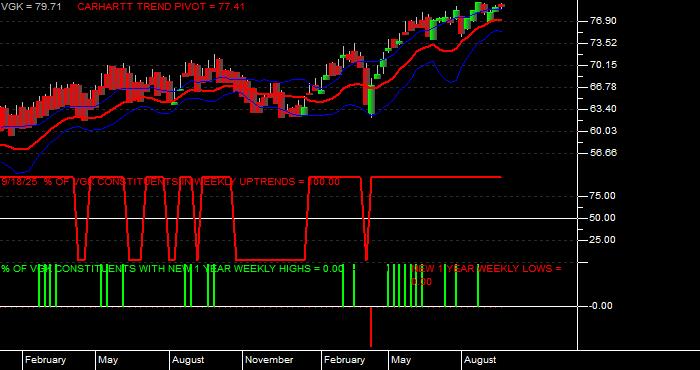Click the 73.52 price axis value
Image resolution: width=700 pixels, height=370 pixels.
point(603,43)
